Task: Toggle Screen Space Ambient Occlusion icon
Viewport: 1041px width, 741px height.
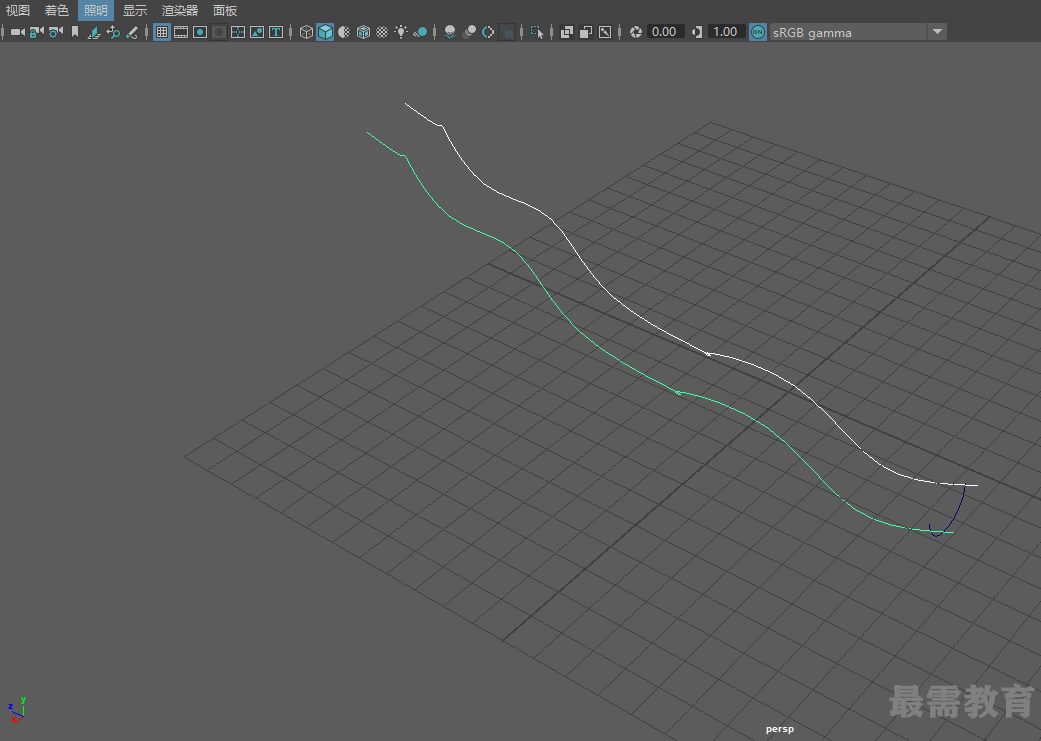Action: (x=449, y=32)
